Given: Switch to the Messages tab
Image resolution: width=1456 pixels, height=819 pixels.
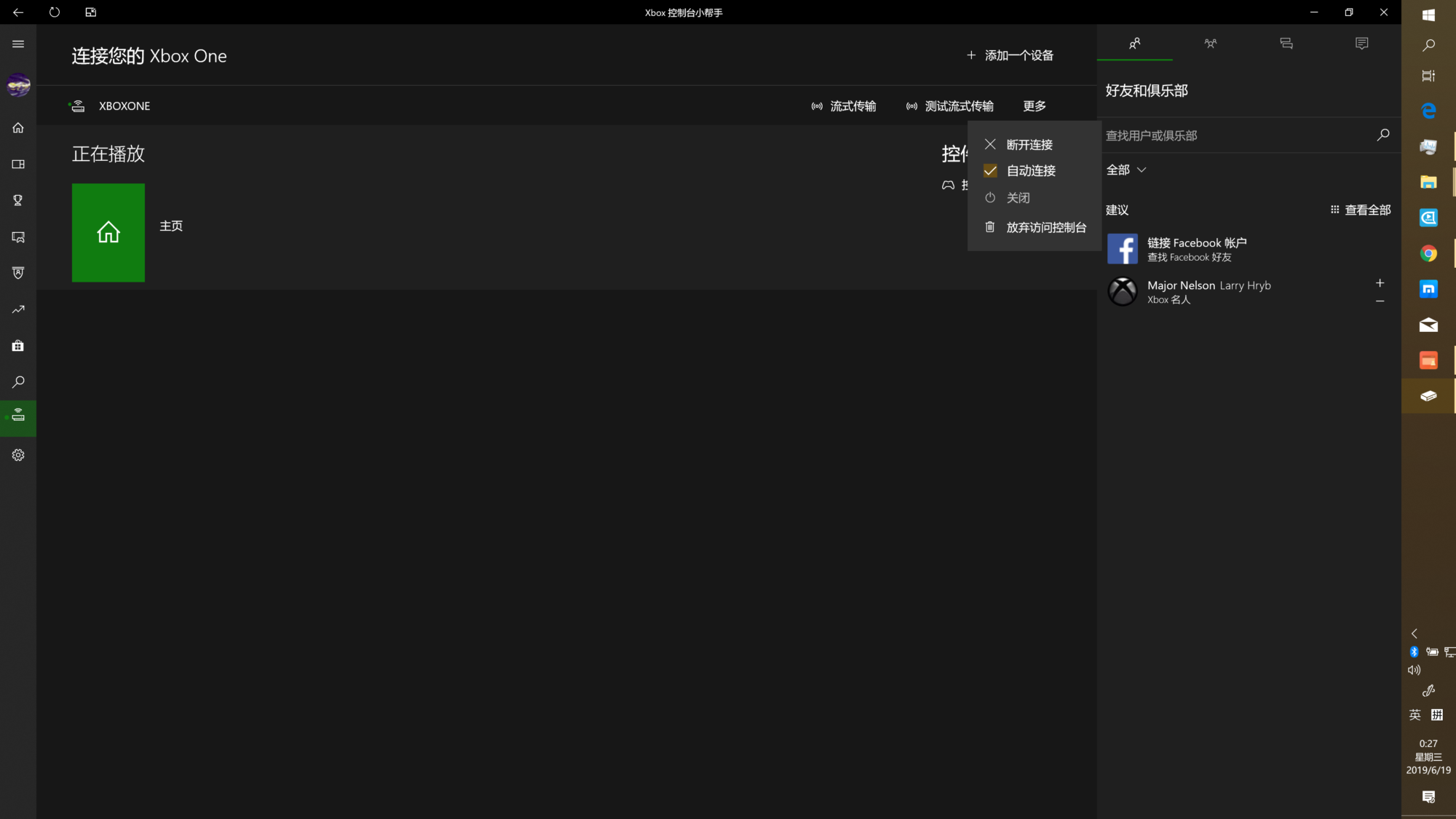Looking at the screenshot, I should click(1286, 44).
